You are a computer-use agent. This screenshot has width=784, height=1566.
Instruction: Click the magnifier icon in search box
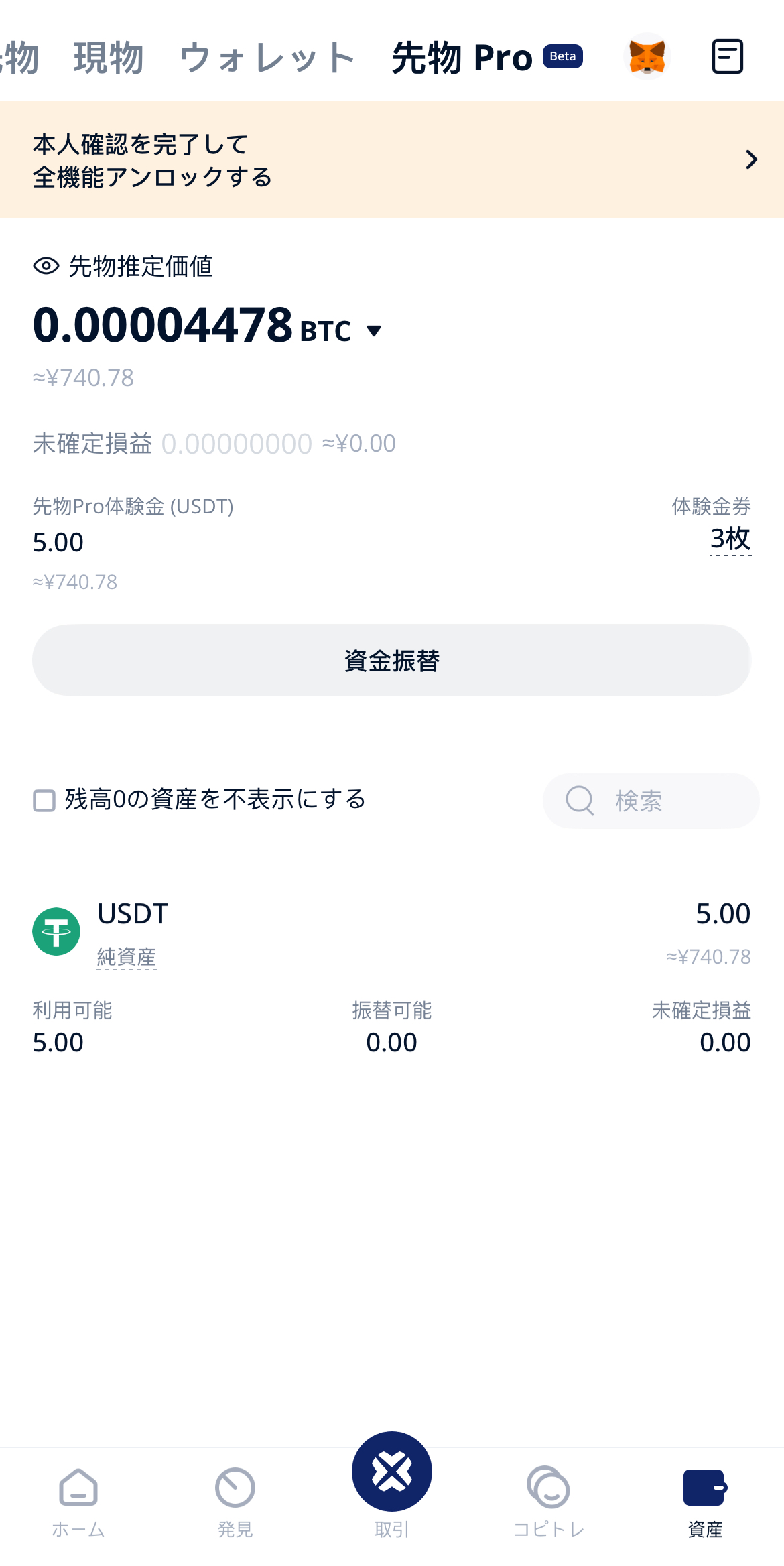pyautogui.click(x=580, y=800)
